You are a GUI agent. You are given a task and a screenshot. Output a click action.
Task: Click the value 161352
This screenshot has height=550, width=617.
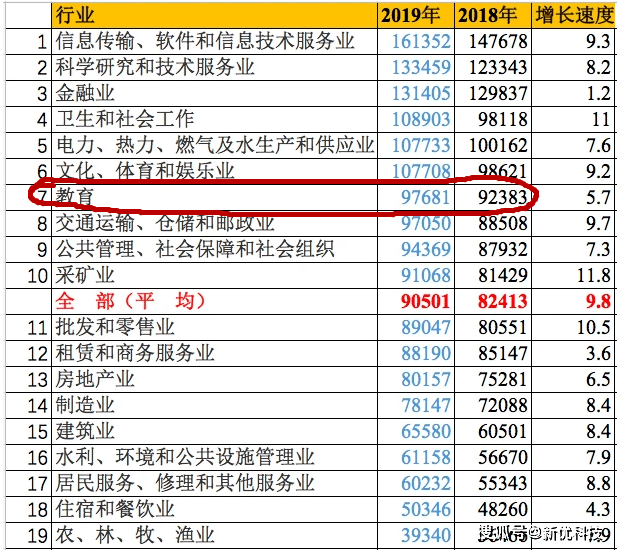pos(421,42)
